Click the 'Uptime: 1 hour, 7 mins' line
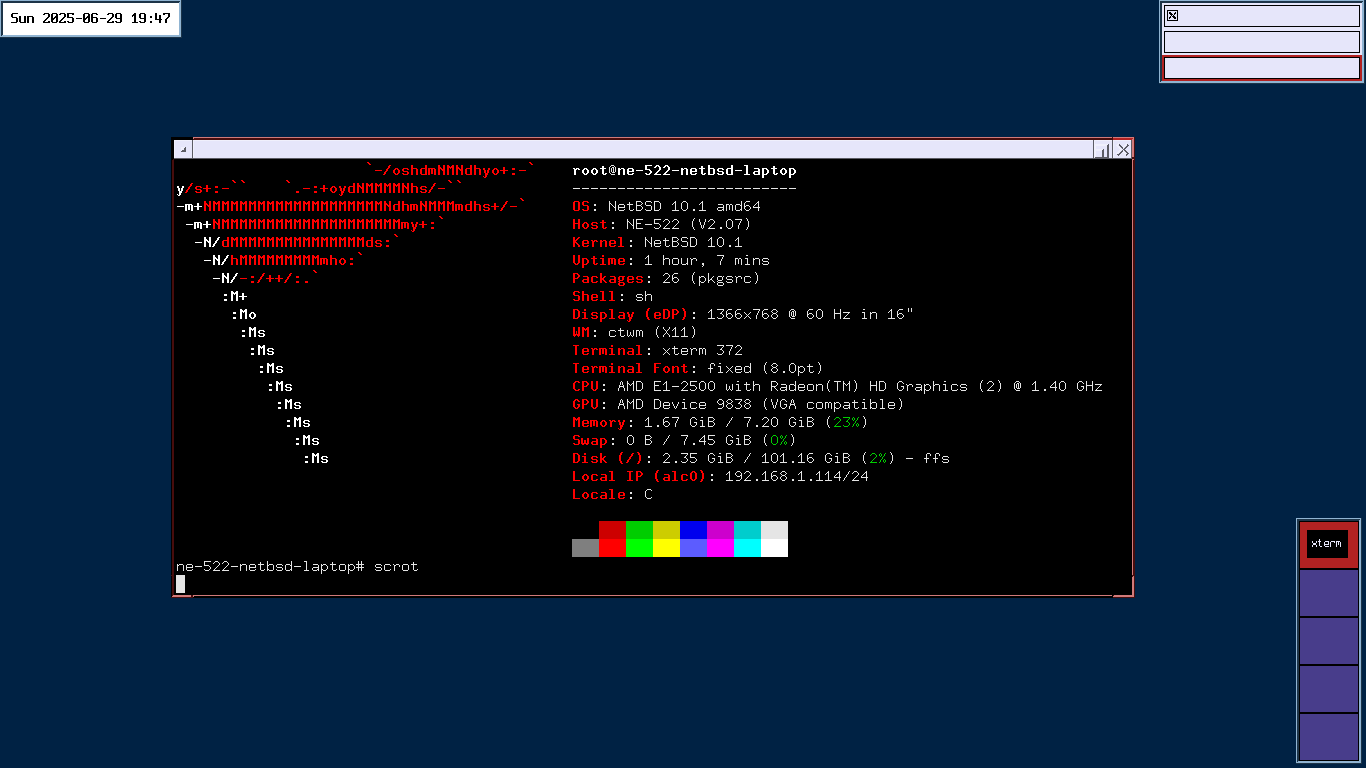Viewport: 1366px width, 768px height. [x=671, y=261]
